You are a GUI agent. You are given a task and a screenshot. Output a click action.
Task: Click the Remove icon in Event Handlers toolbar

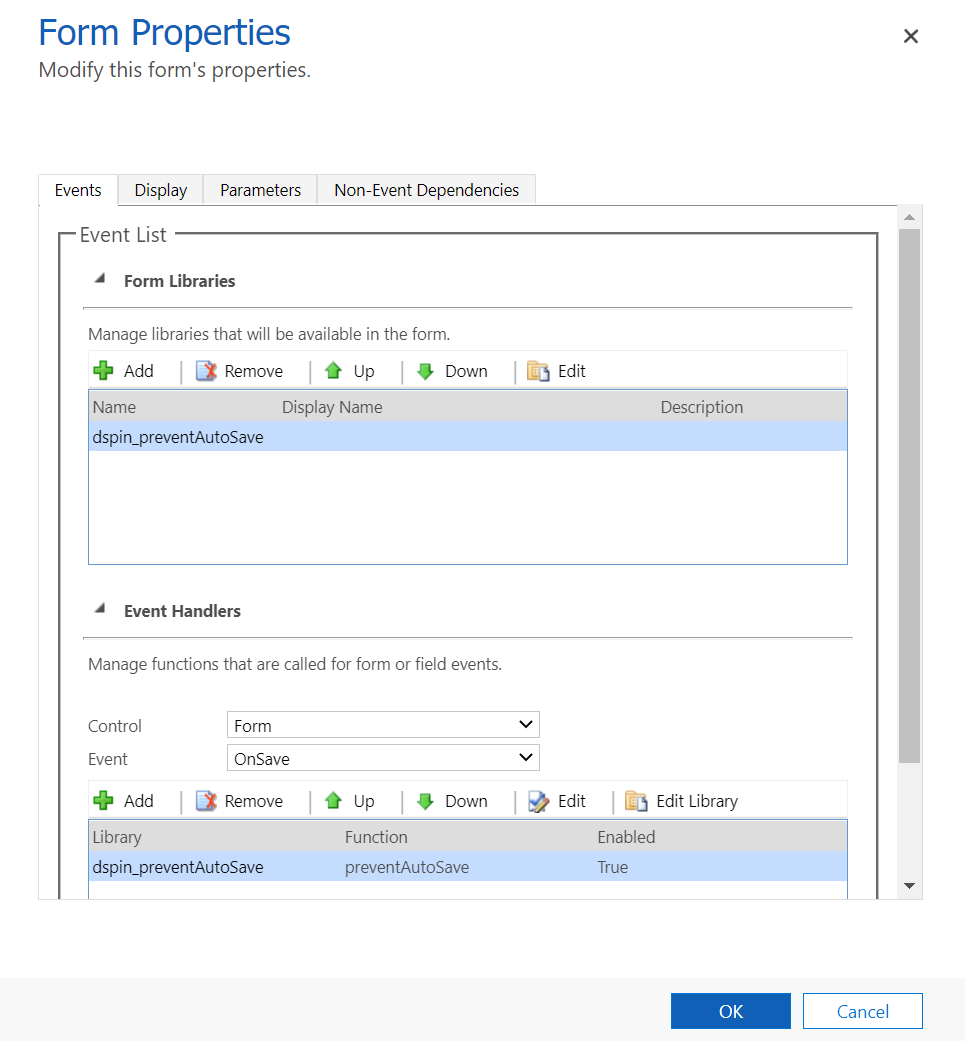tap(206, 801)
